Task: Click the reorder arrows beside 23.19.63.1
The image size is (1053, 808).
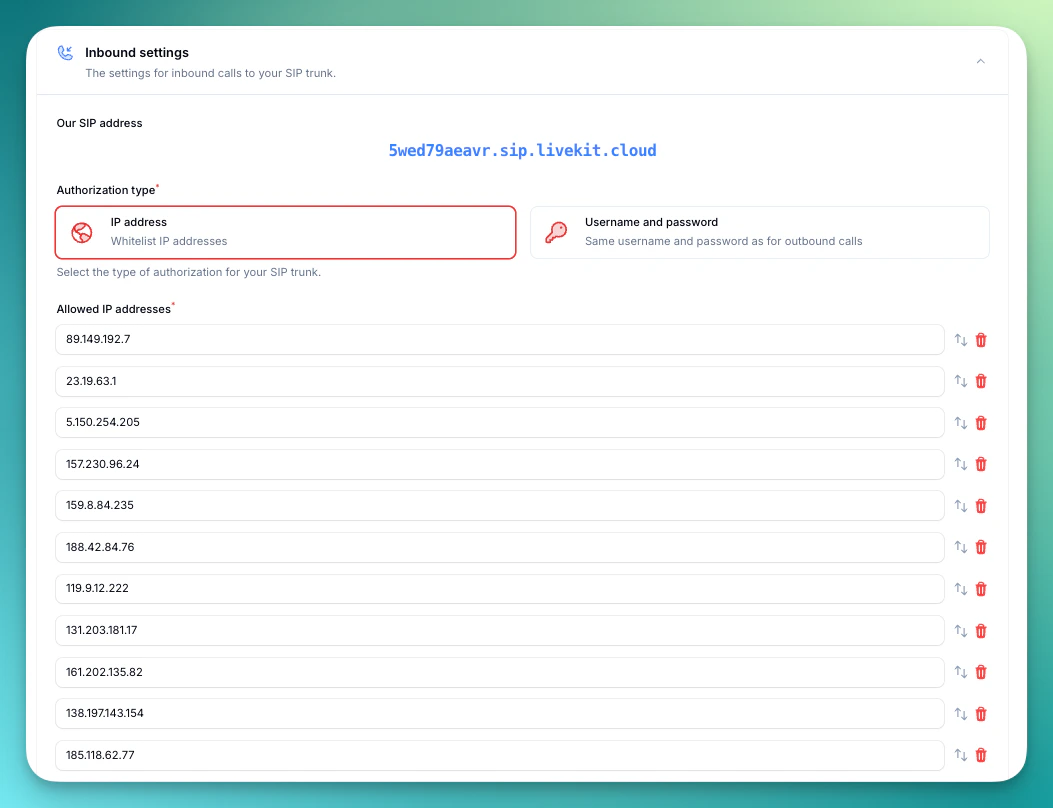Action: [x=959, y=381]
